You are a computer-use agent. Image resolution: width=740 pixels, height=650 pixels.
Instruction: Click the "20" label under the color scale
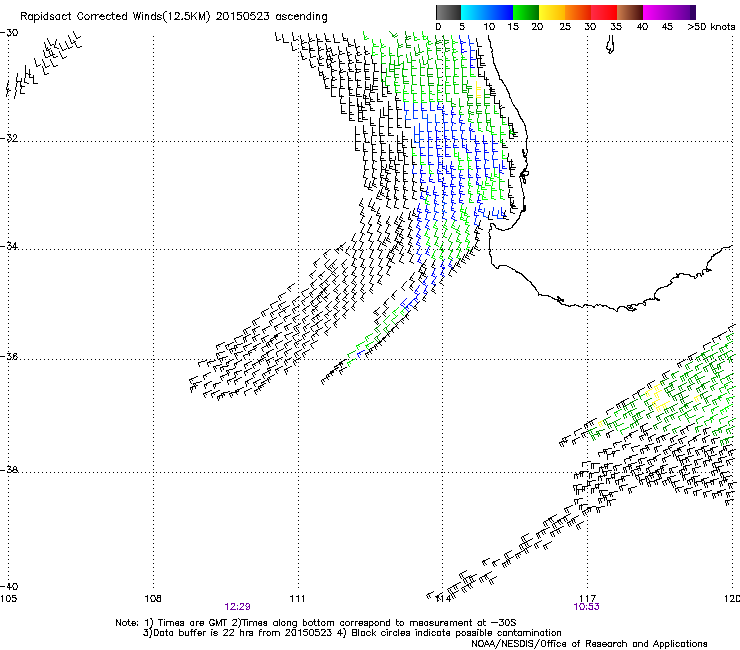[x=537, y=27]
